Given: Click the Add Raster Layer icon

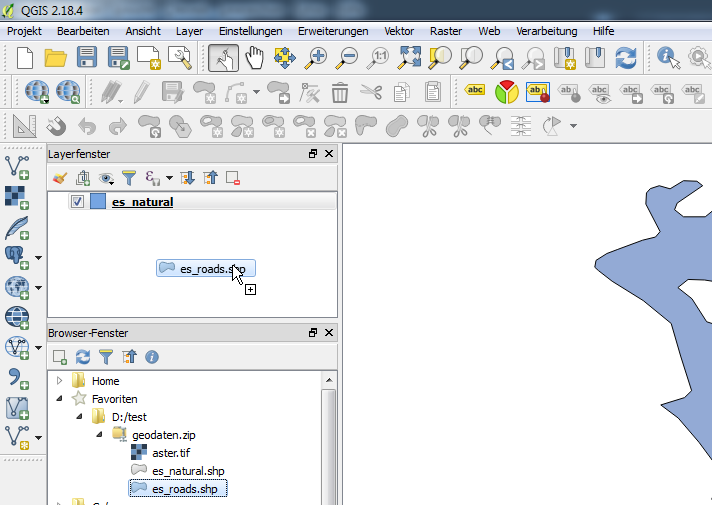Looking at the screenshot, I should (17, 198).
